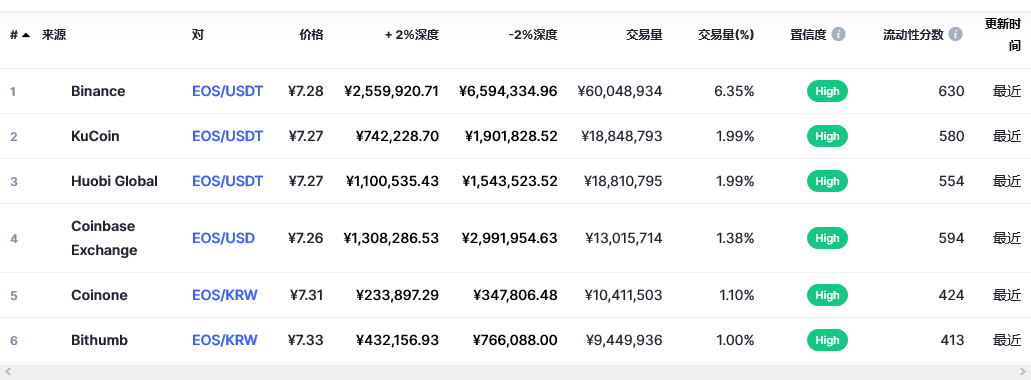Click the liquidity score info icon
Screen dimensions: 1031x380
coord(955,34)
